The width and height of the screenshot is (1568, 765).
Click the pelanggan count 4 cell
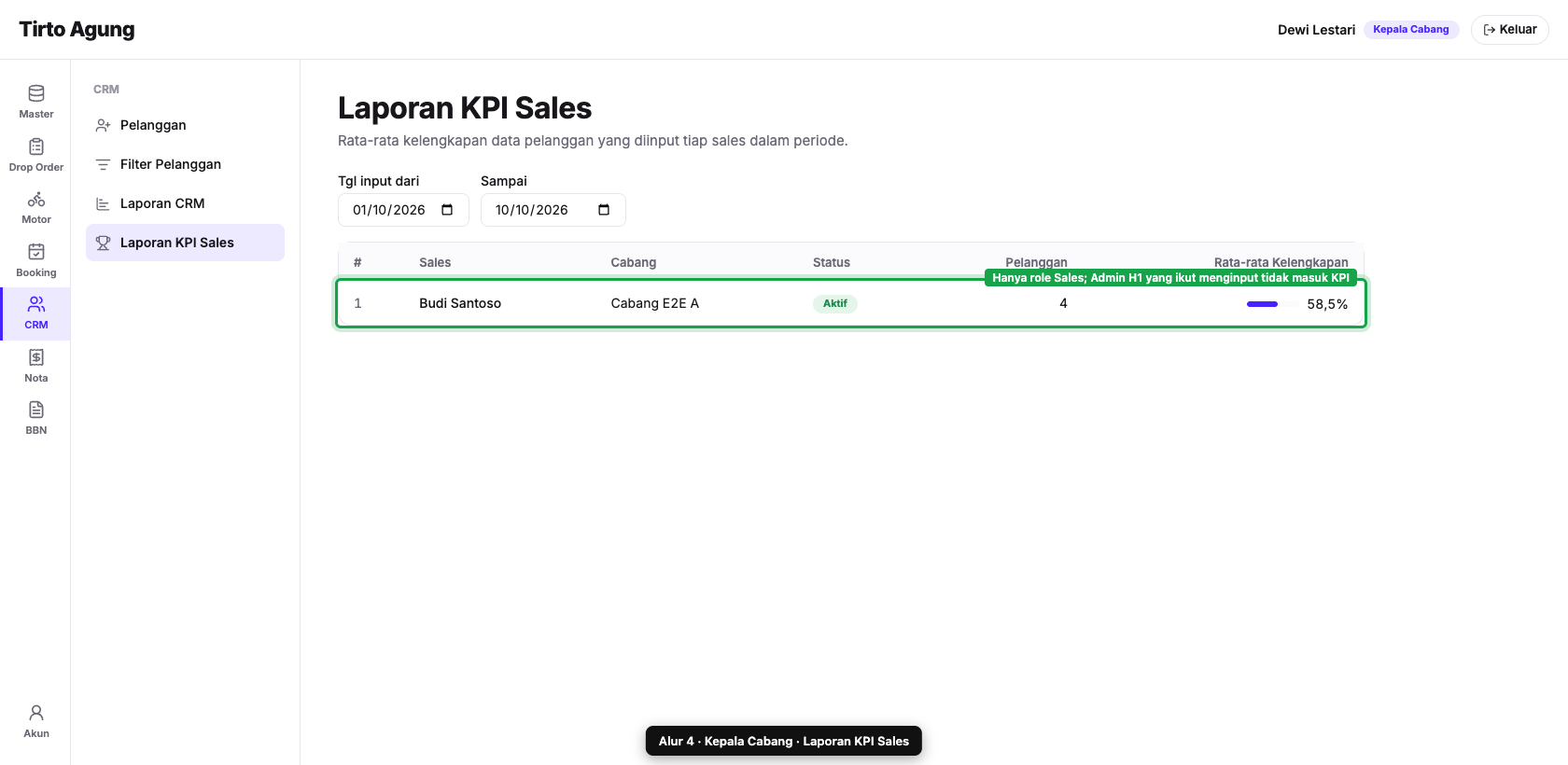point(1063,303)
